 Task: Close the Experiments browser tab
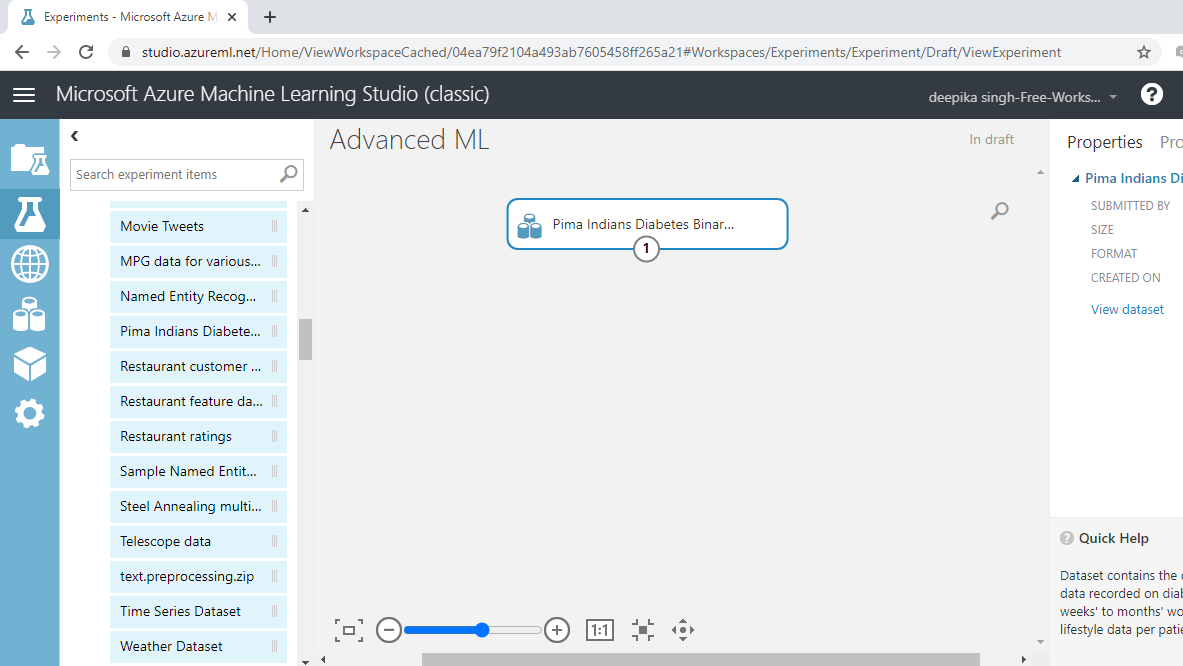(x=232, y=17)
